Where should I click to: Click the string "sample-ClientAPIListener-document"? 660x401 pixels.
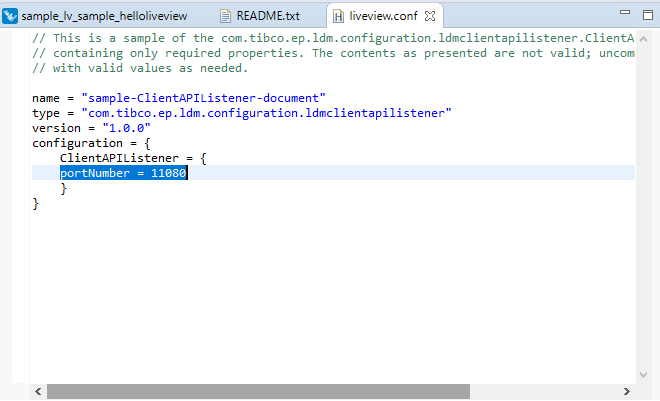point(203,98)
